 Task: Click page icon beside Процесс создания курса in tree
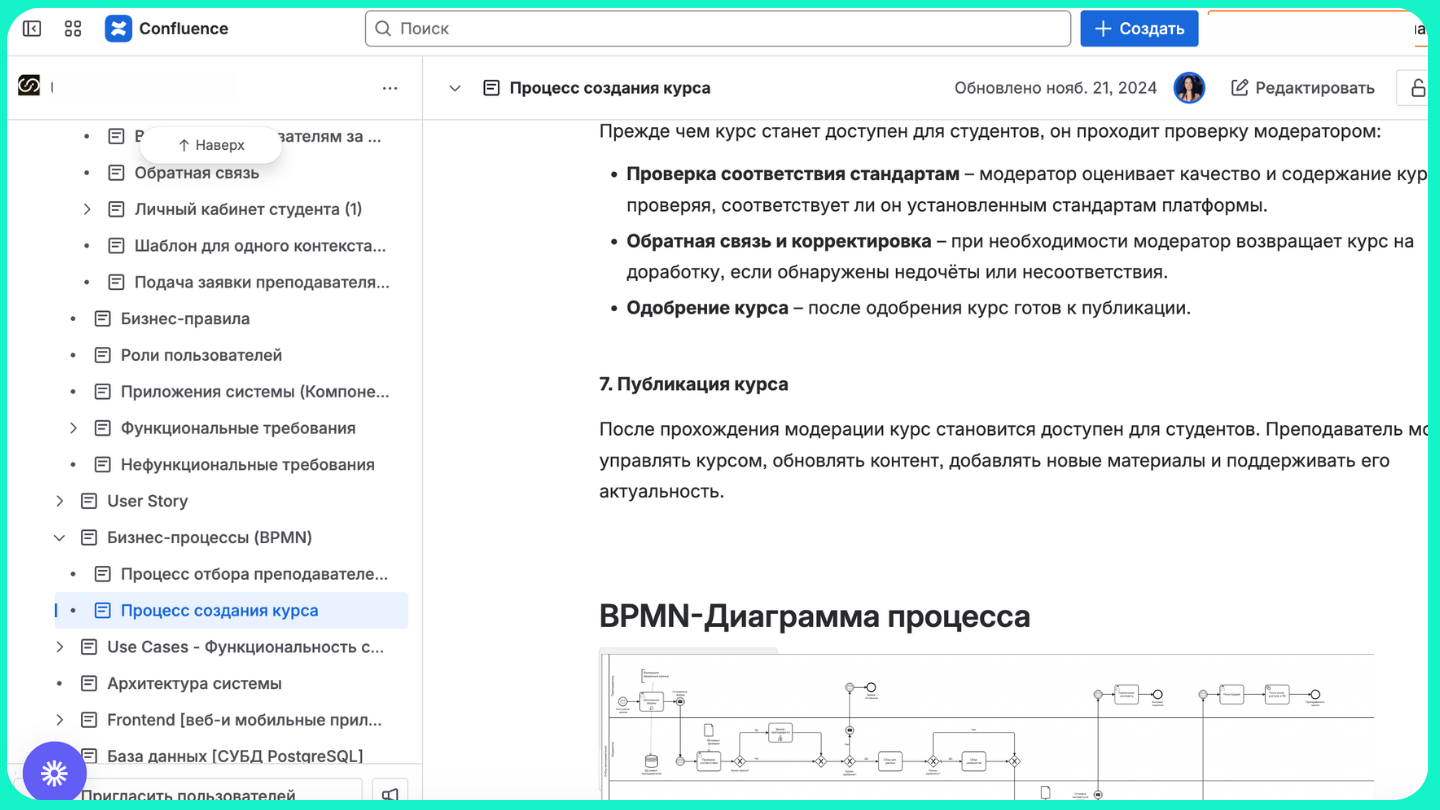pos(102,611)
